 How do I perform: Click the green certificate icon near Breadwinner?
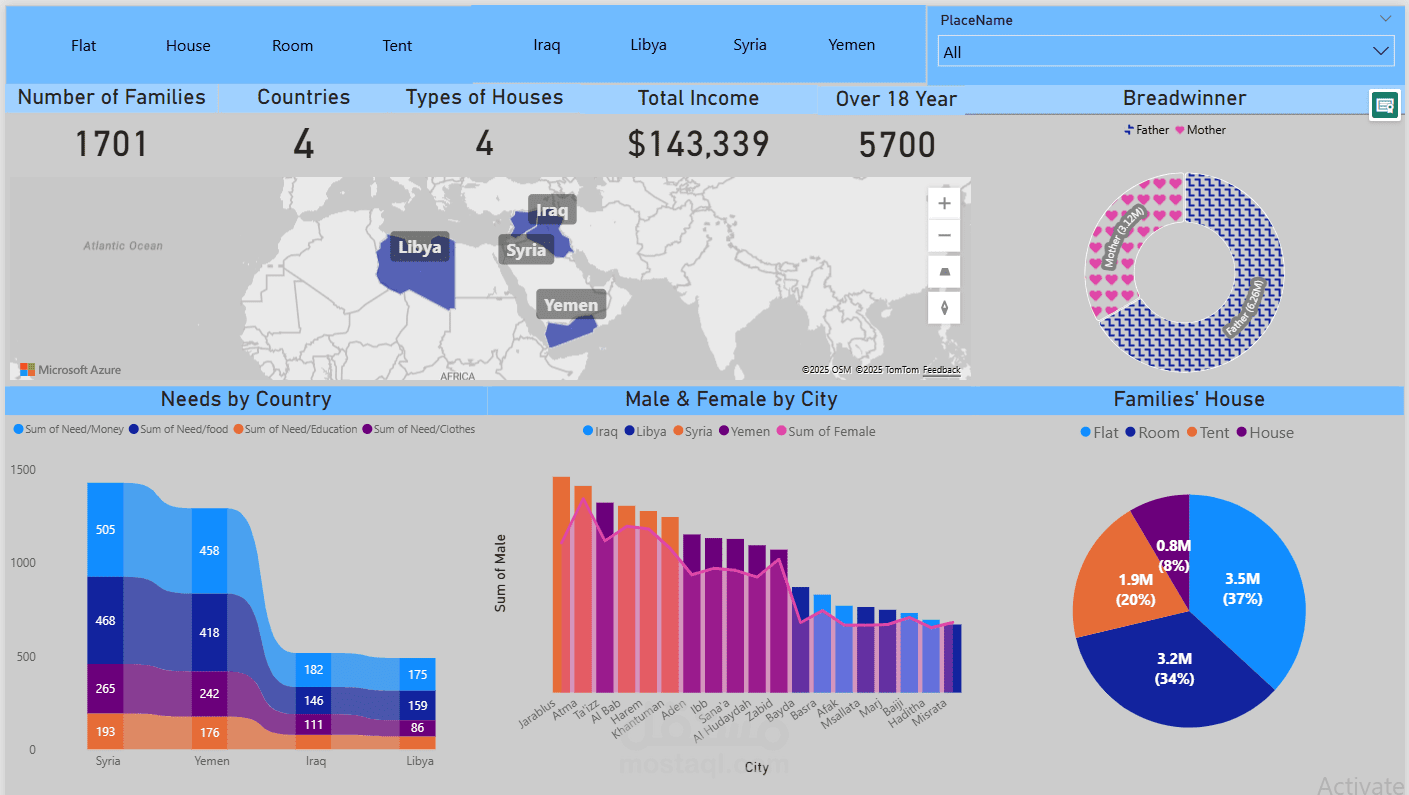pyautogui.click(x=1385, y=105)
